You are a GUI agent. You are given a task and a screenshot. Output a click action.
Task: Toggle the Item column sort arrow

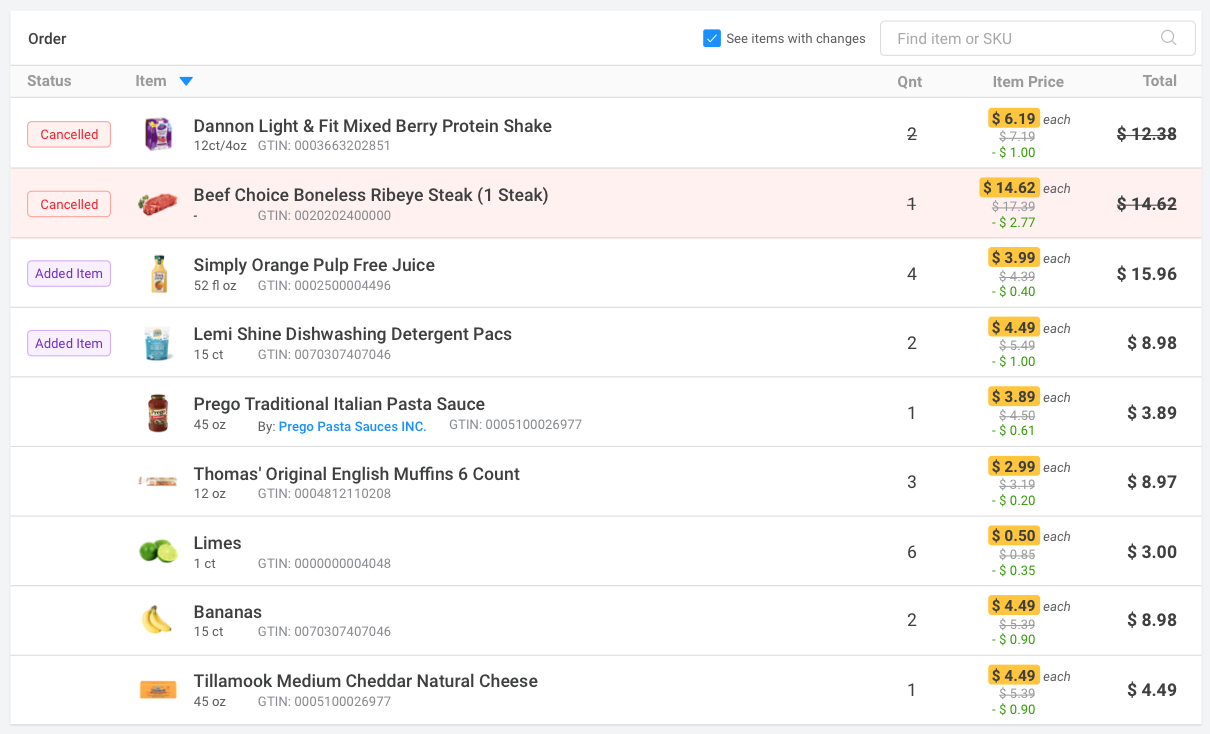[186, 81]
